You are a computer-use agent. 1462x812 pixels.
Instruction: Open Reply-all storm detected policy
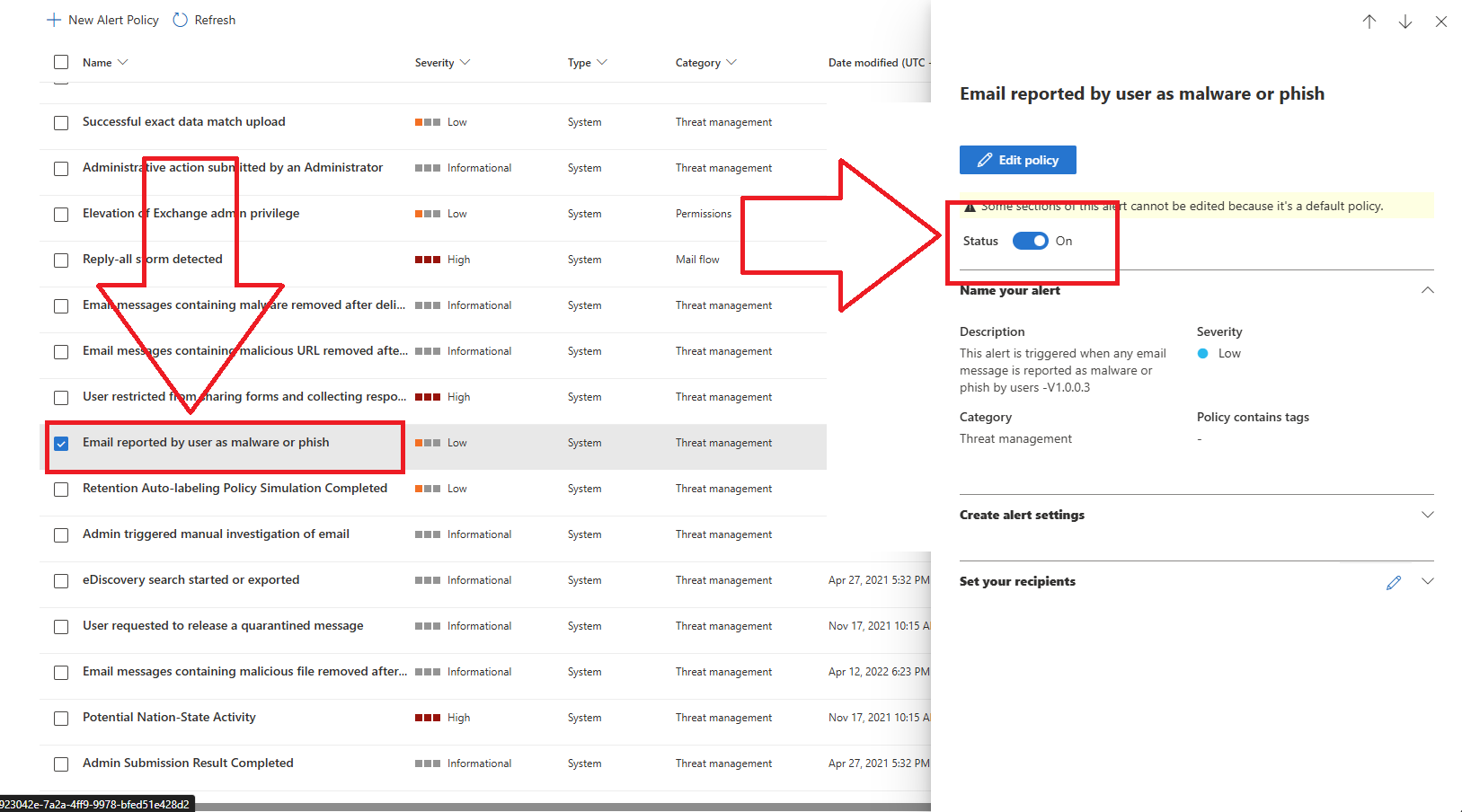click(x=153, y=260)
